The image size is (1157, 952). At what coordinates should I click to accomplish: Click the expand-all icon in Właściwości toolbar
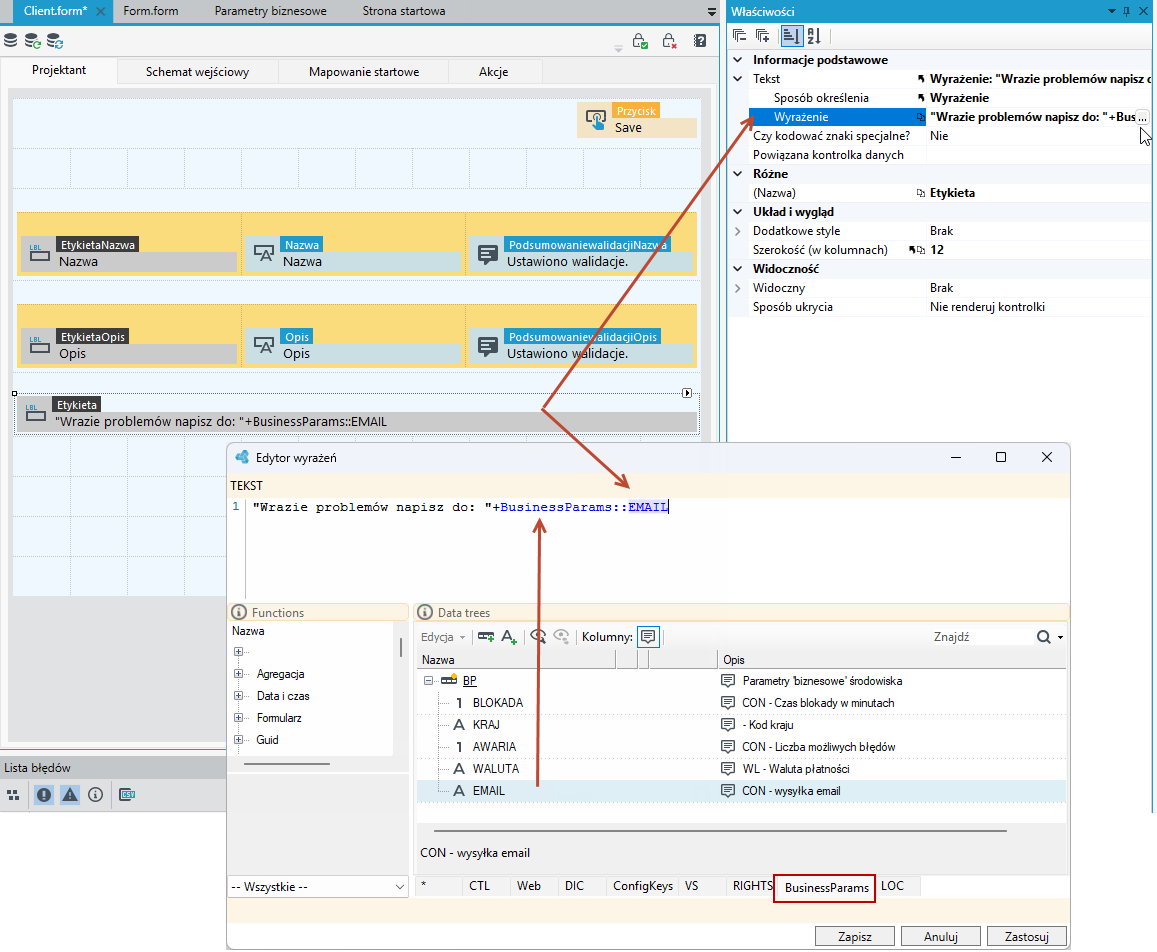[x=763, y=35]
